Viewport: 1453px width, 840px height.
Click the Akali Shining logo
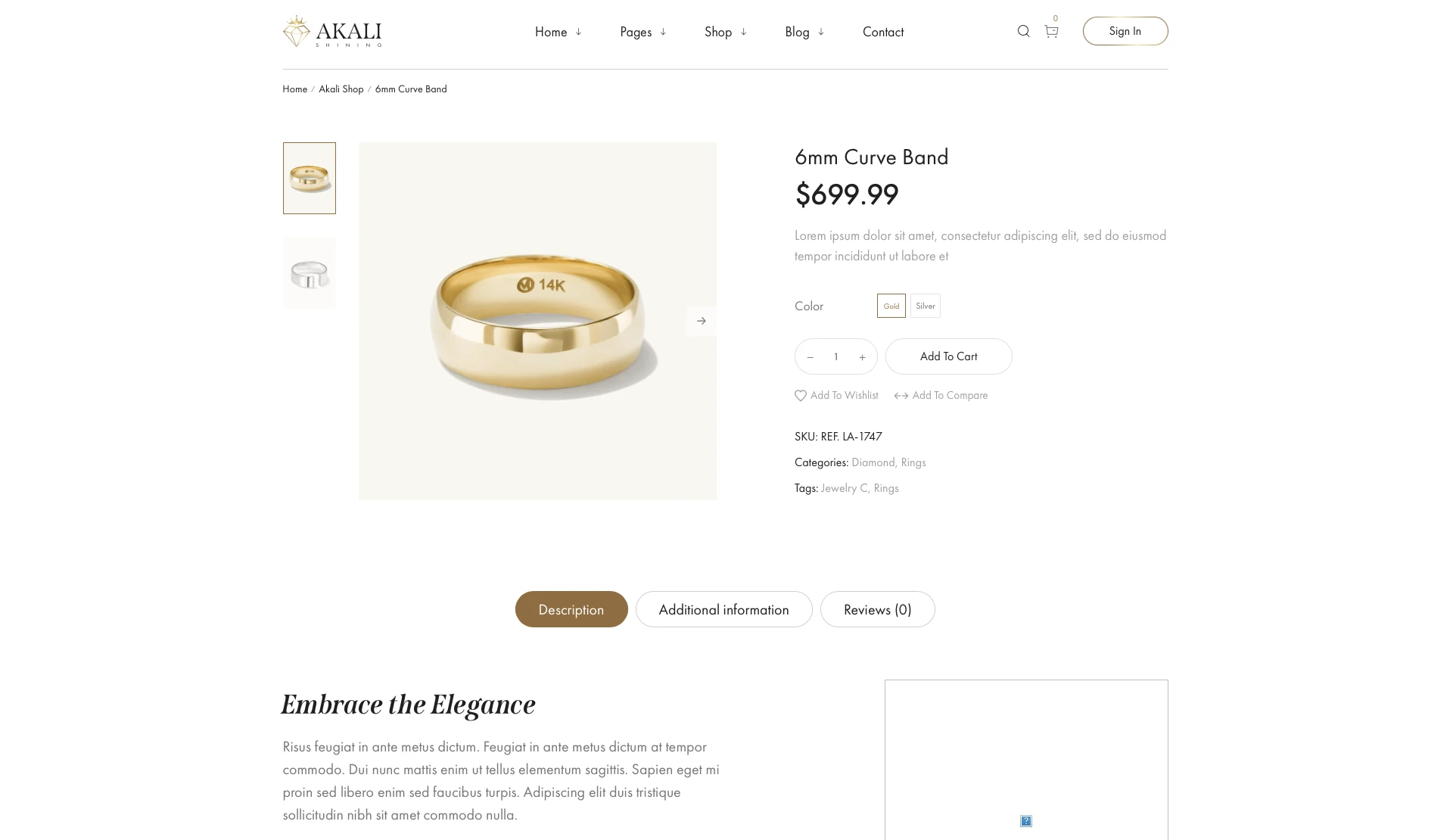pos(332,32)
